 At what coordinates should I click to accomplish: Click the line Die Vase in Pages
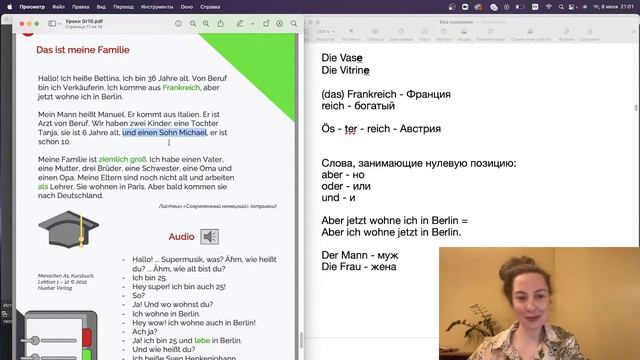click(x=342, y=58)
